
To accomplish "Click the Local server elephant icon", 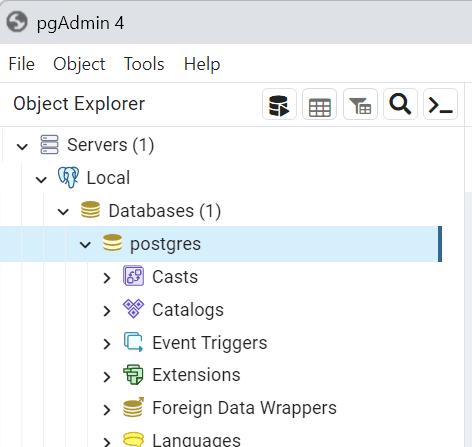I will [68, 177].
